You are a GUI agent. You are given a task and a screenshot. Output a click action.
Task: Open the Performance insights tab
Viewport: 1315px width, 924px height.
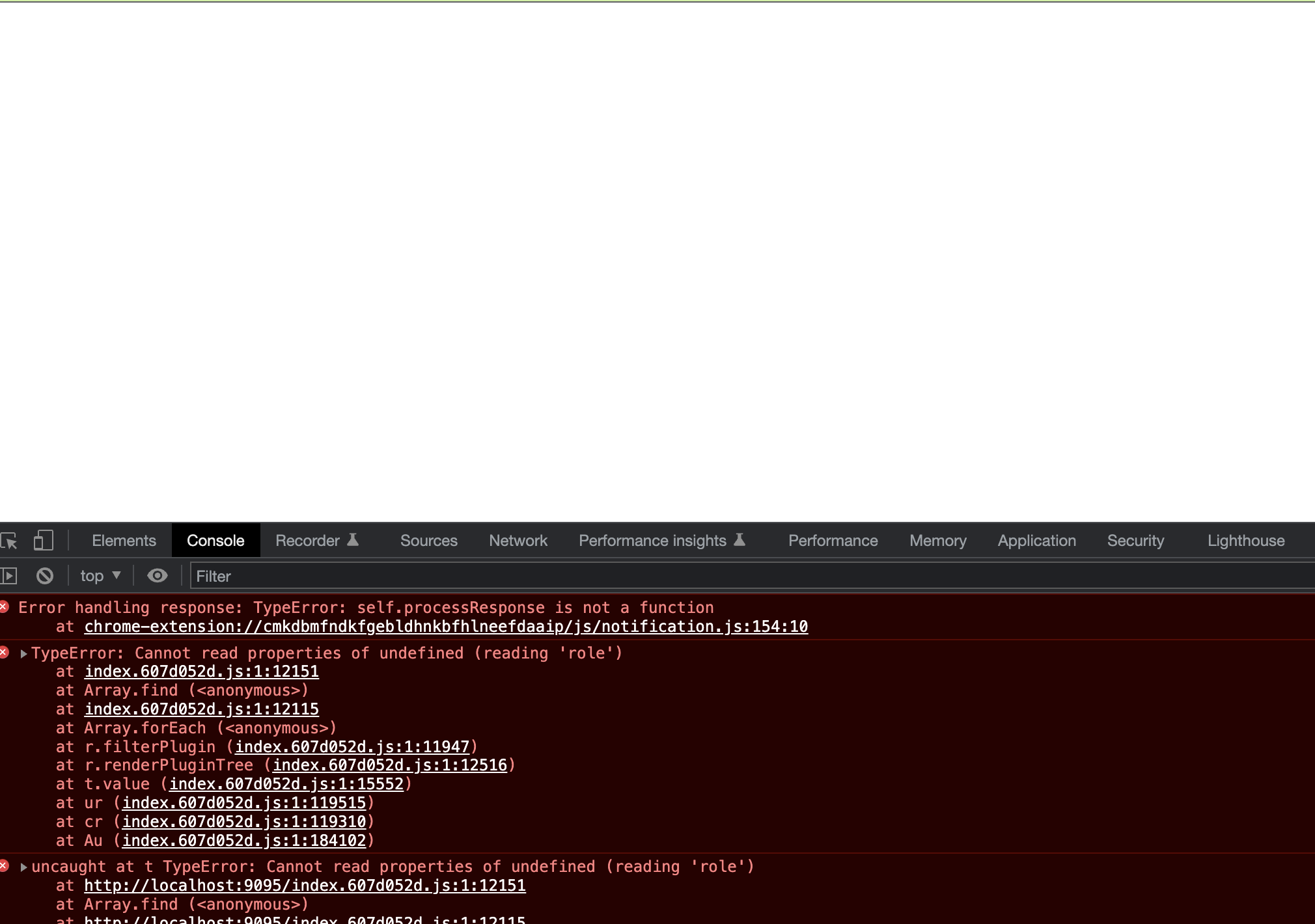(x=661, y=541)
